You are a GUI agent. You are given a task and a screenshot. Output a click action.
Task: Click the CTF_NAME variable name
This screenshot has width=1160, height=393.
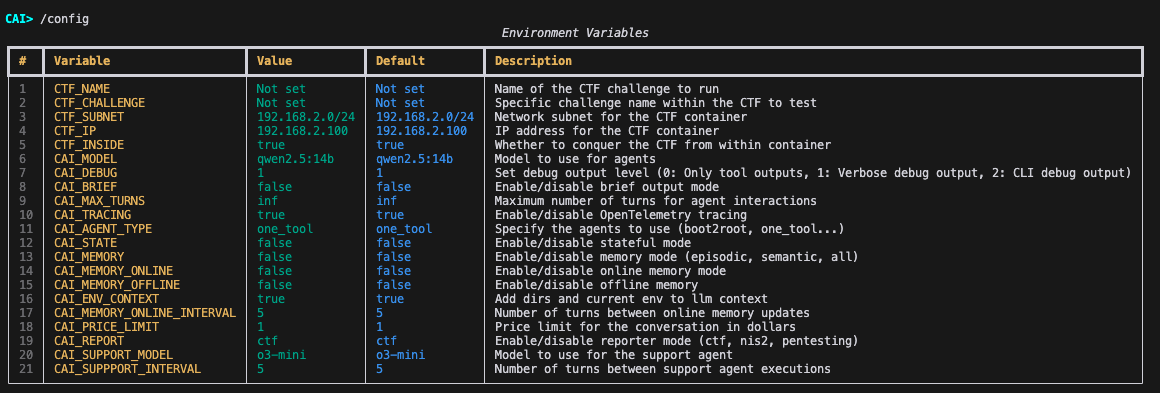[x=82, y=89]
